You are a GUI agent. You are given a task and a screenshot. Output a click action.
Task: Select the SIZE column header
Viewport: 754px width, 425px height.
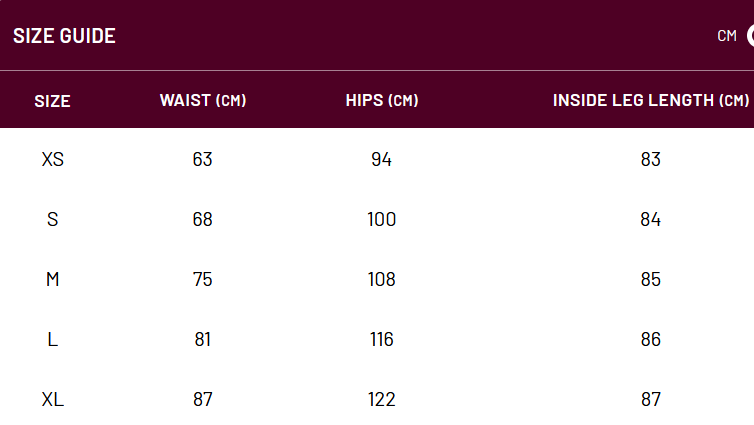52,101
